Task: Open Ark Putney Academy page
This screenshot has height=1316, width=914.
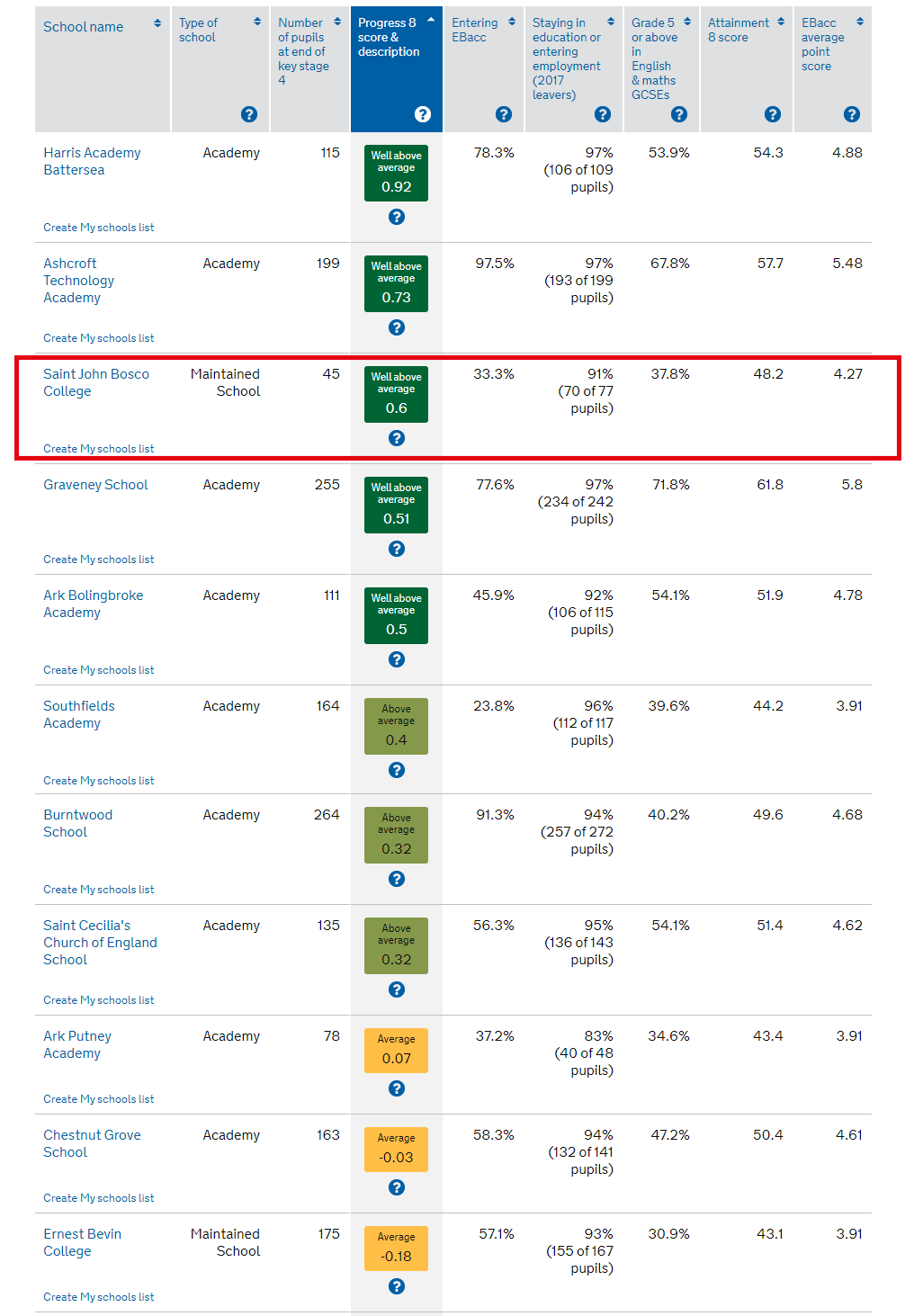Action: (x=77, y=1044)
